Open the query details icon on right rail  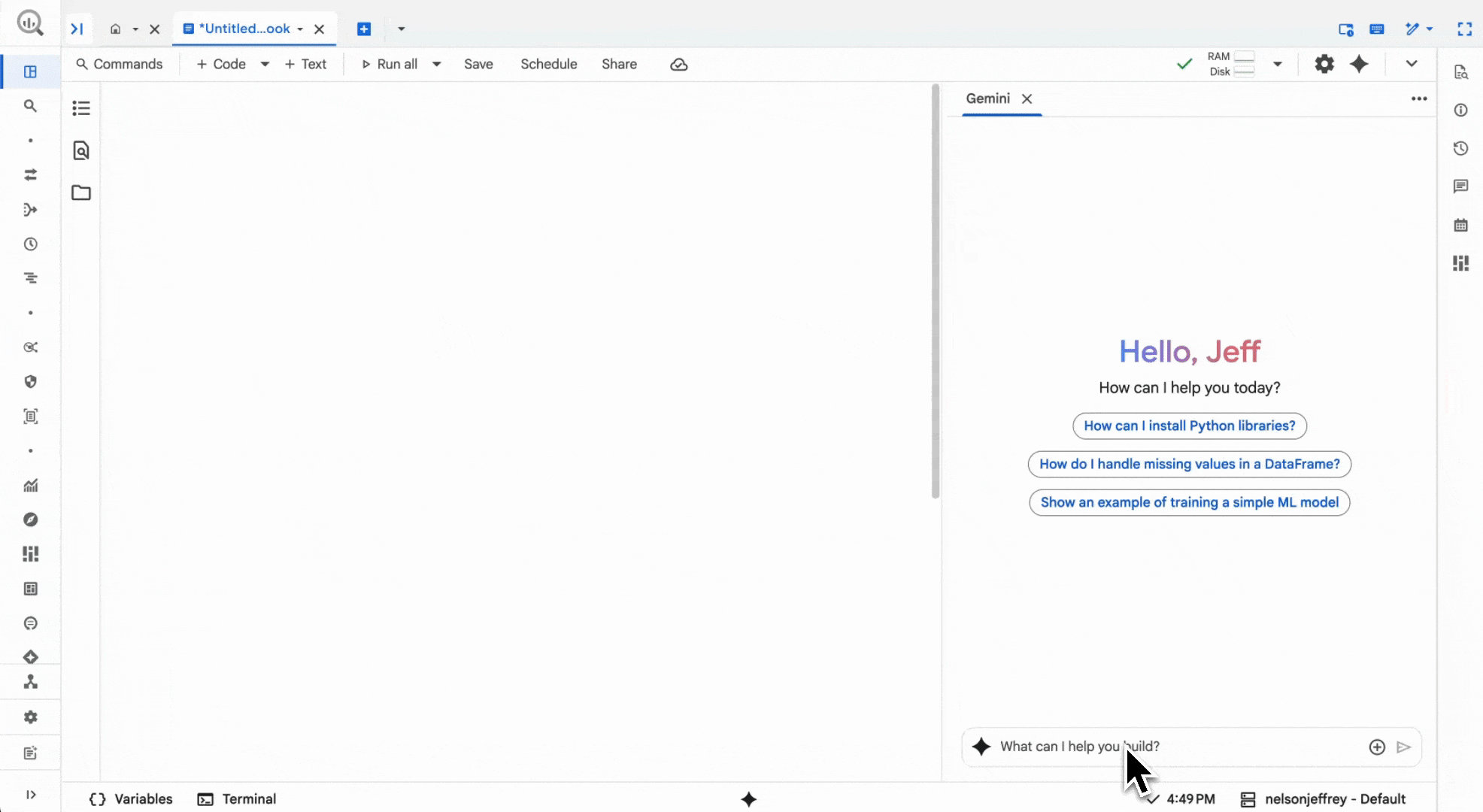pyautogui.click(x=1460, y=72)
